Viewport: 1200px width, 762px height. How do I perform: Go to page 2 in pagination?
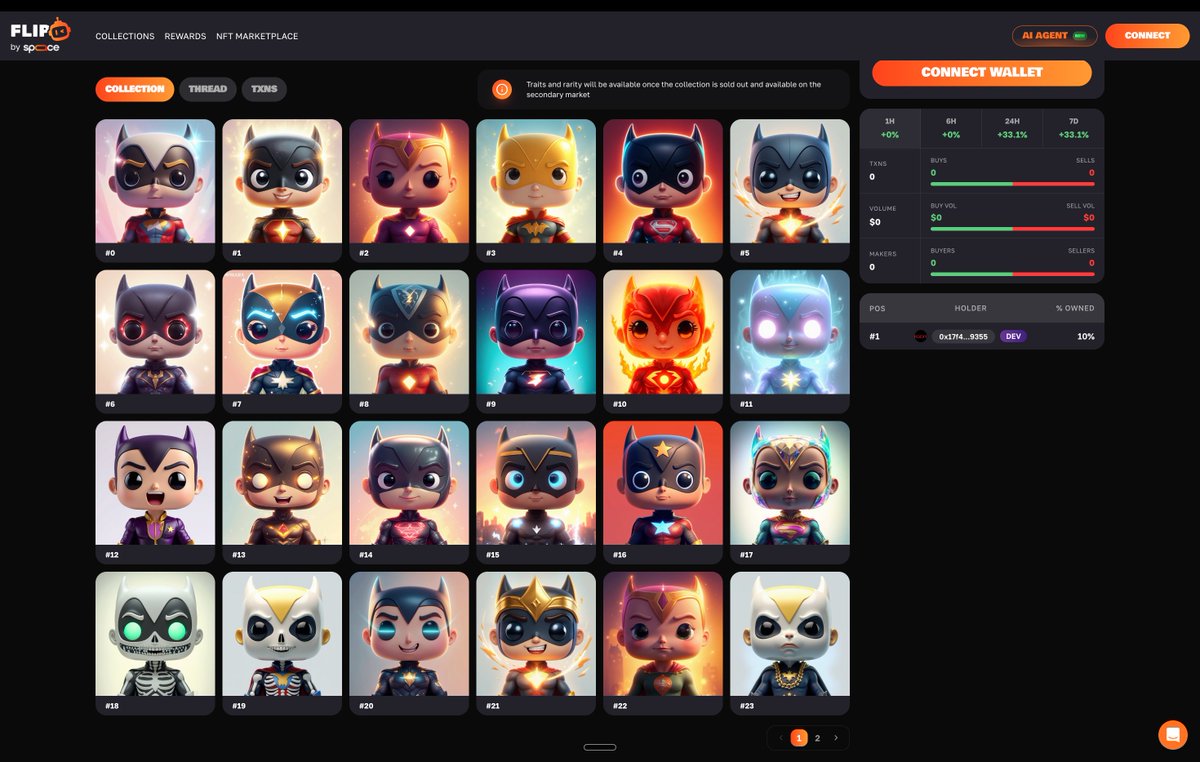pos(817,738)
